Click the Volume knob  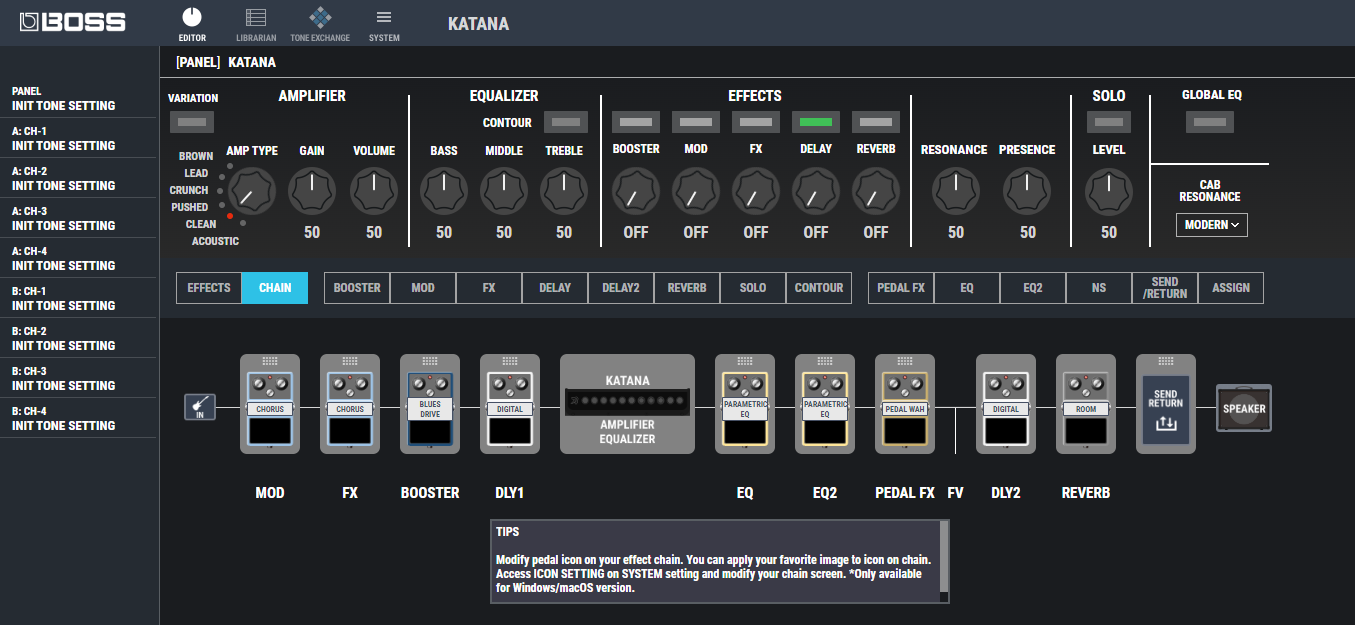pyautogui.click(x=373, y=190)
